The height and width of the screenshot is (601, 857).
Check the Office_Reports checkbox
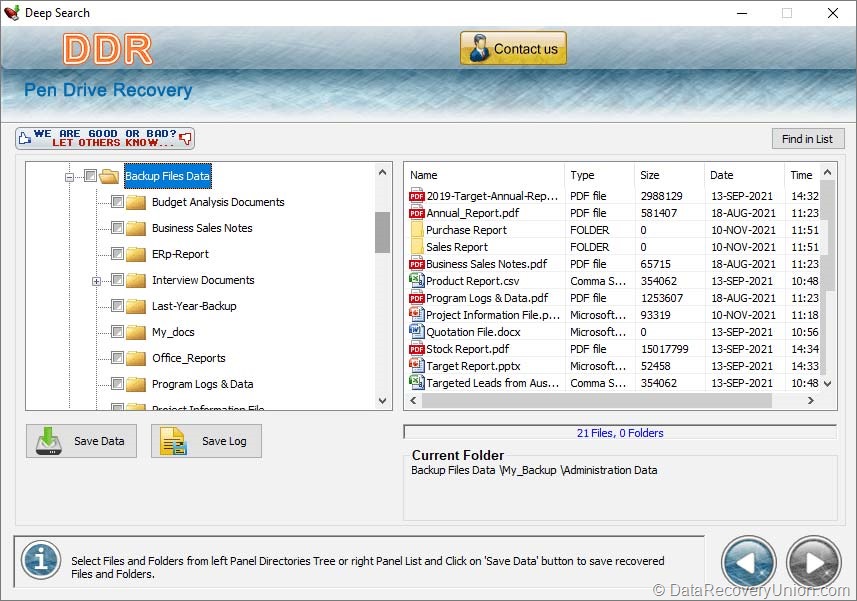[x=117, y=358]
